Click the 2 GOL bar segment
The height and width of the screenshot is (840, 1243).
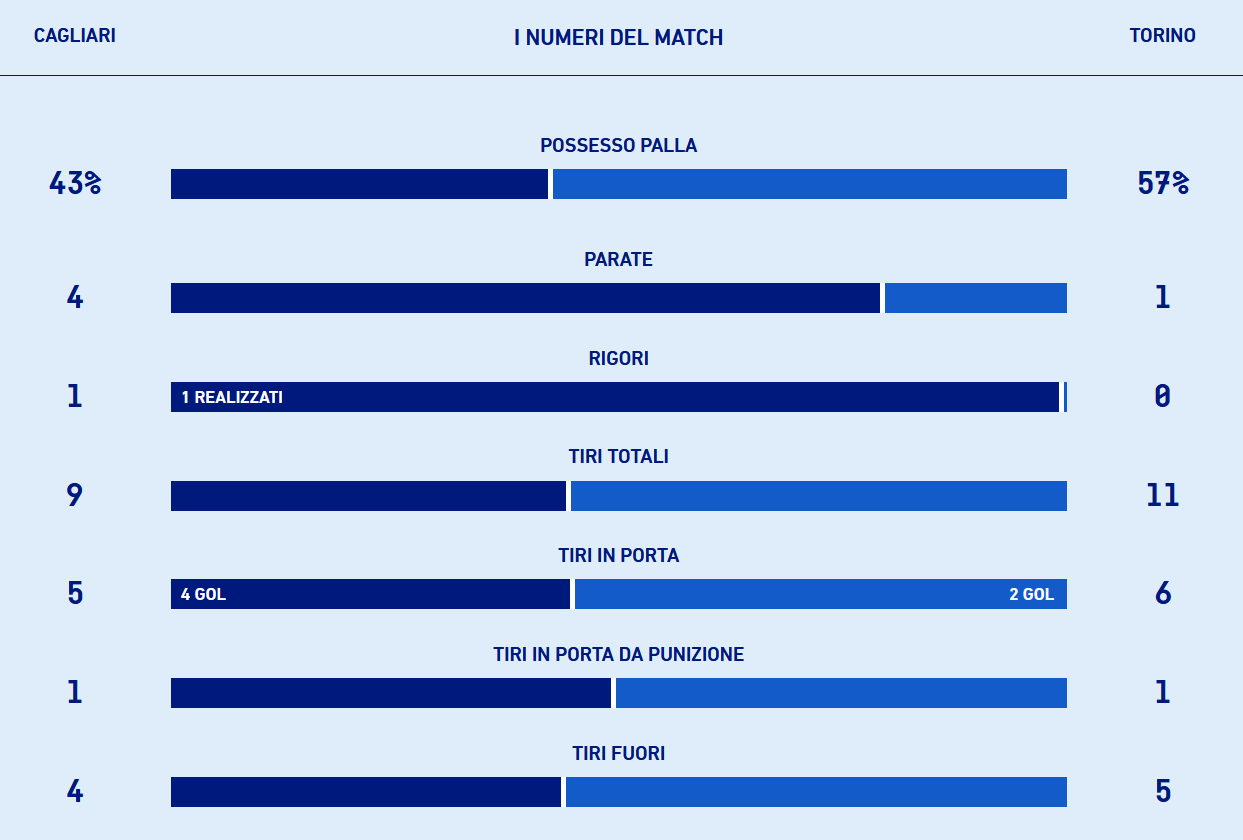(820, 594)
